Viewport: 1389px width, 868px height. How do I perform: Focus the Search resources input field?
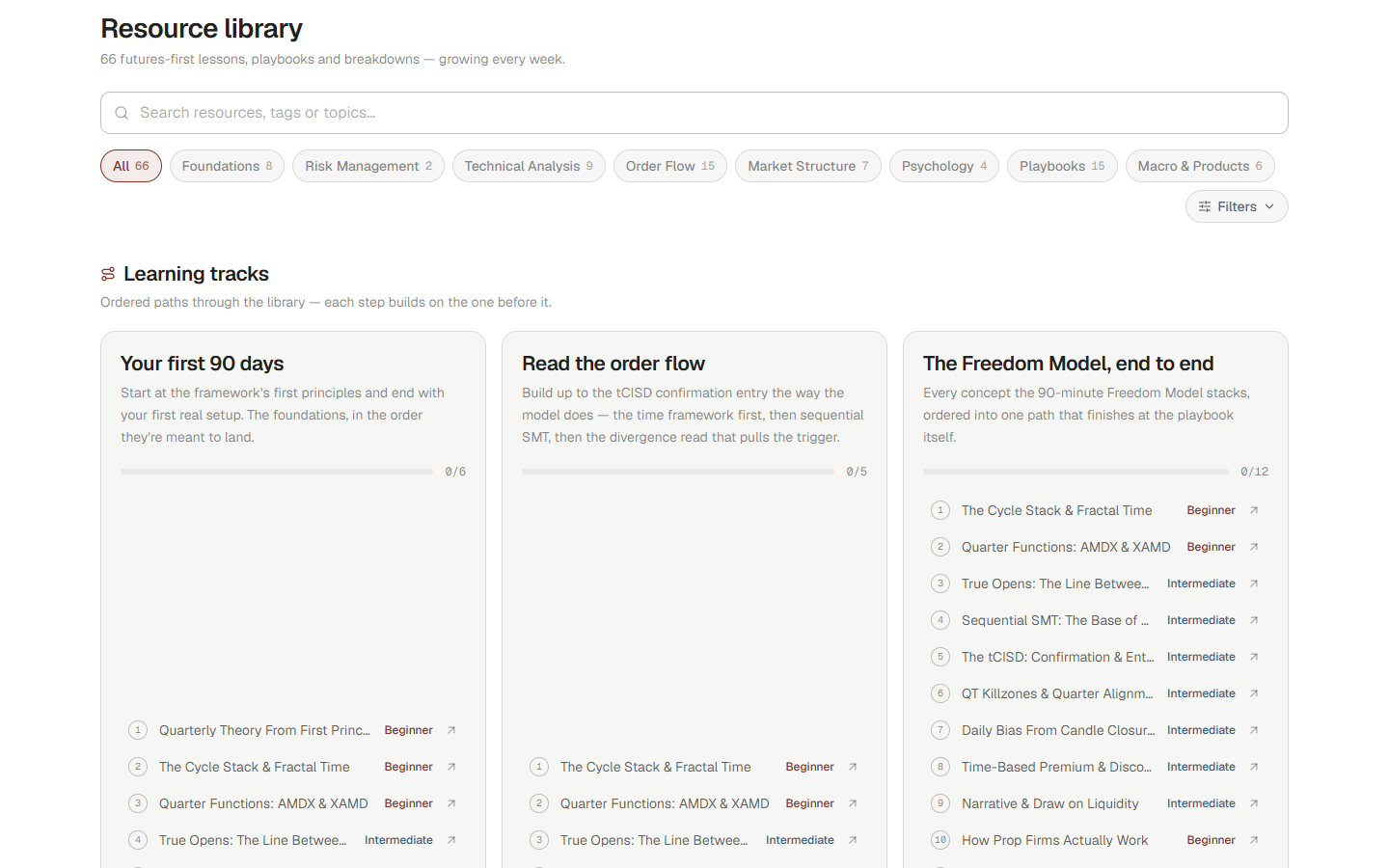694,113
